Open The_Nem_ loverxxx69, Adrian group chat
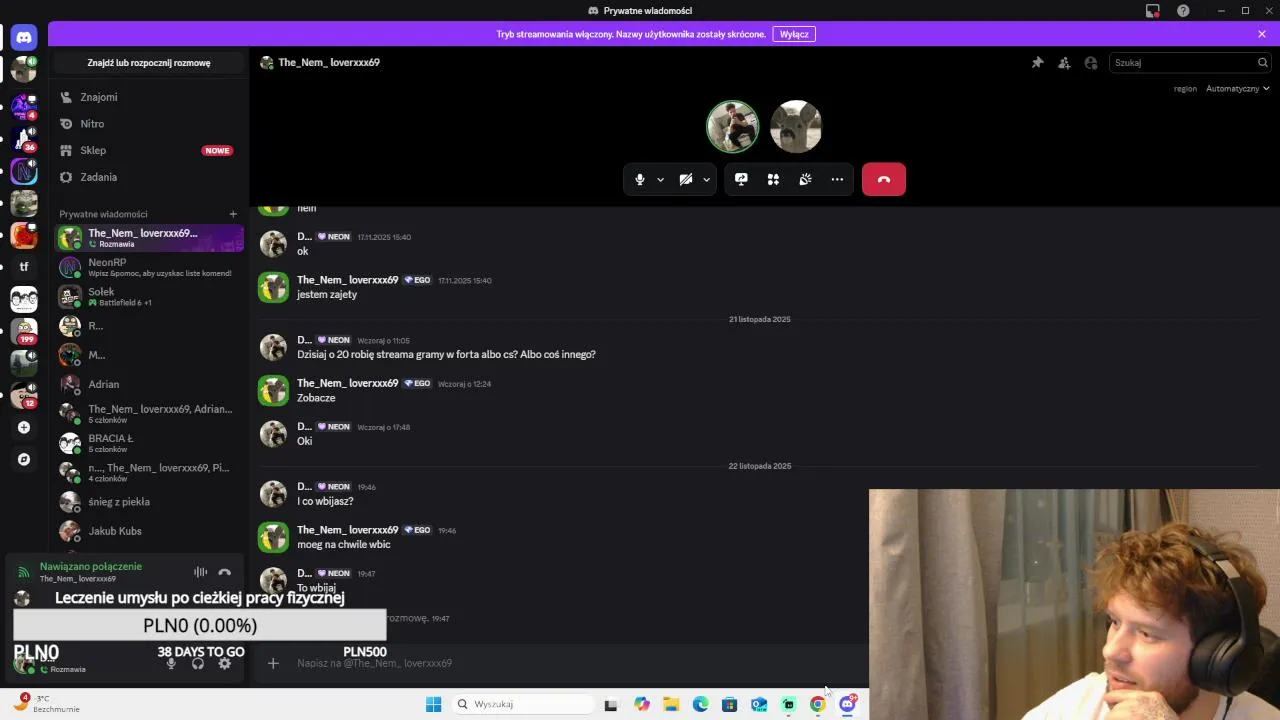This screenshot has width=1280, height=720. [149, 414]
